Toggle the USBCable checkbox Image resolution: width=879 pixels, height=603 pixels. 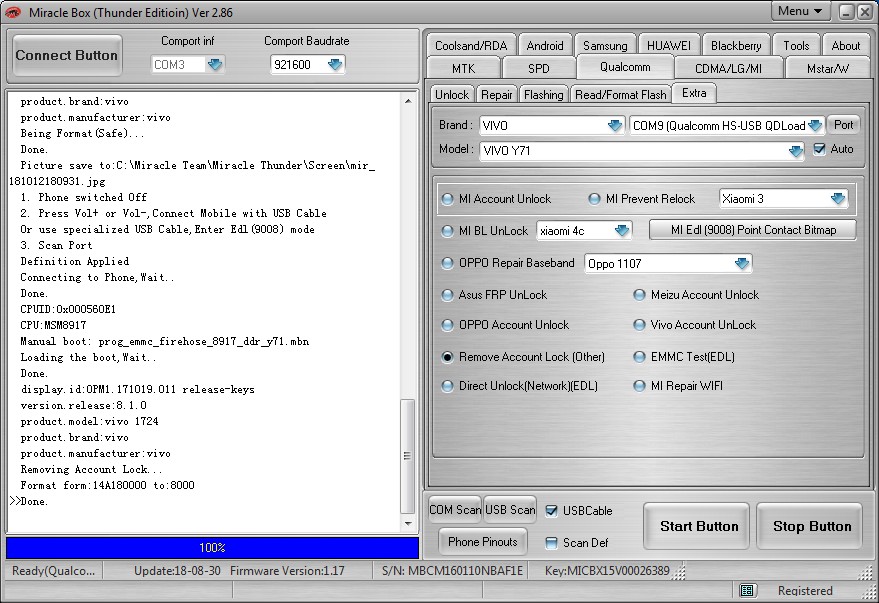552,510
